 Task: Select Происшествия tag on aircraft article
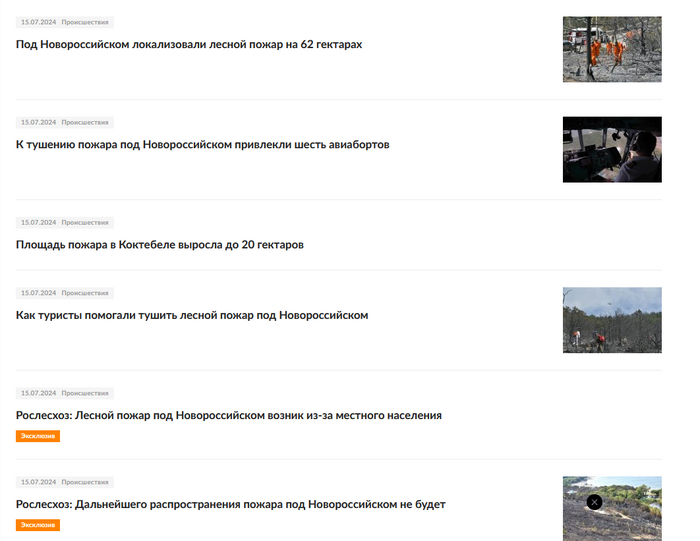click(85, 122)
